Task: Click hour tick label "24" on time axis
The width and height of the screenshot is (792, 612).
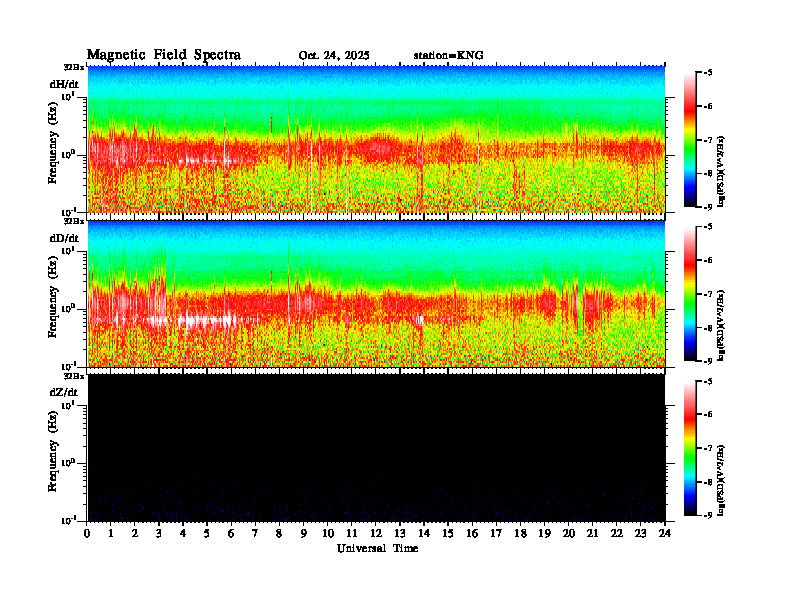Action: (x=665, y=533)
